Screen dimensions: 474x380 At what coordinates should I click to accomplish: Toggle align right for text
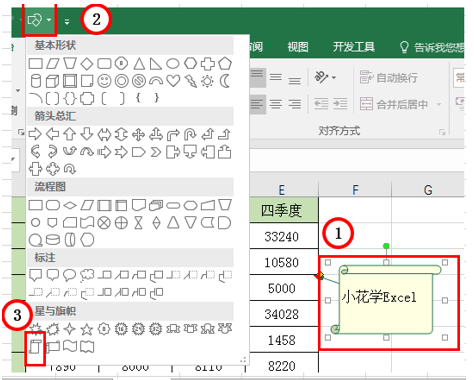tap(295, 104)
